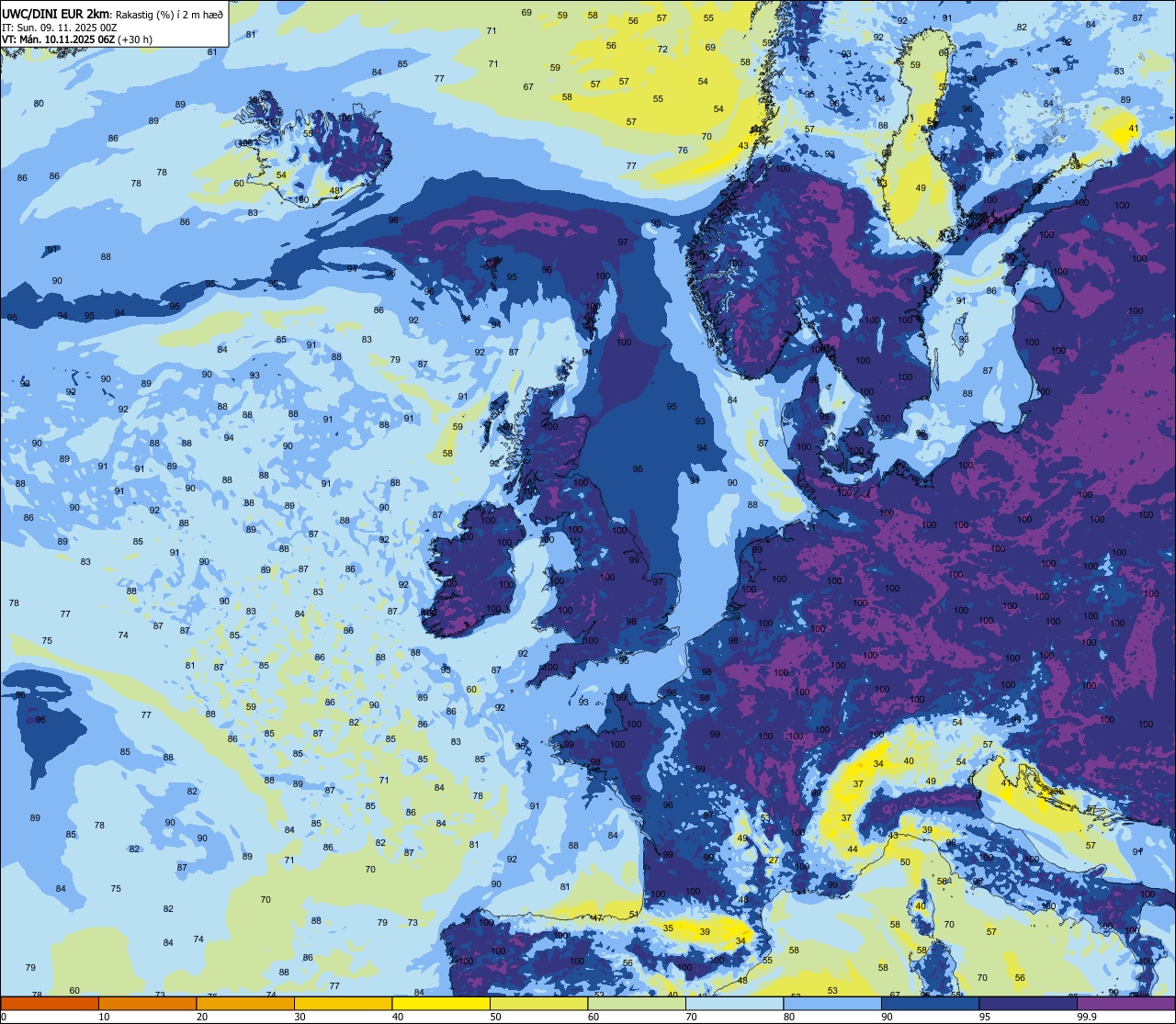Click the 10–20 orange legend segment
1176x1024 pixels.
click(x=147, y=1004)
